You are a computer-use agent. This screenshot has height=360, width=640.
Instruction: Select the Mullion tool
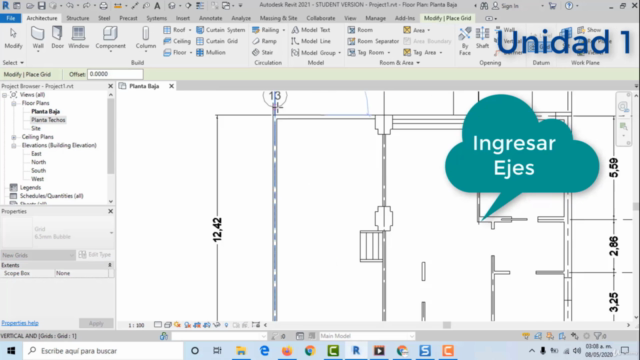pos(211,53)
